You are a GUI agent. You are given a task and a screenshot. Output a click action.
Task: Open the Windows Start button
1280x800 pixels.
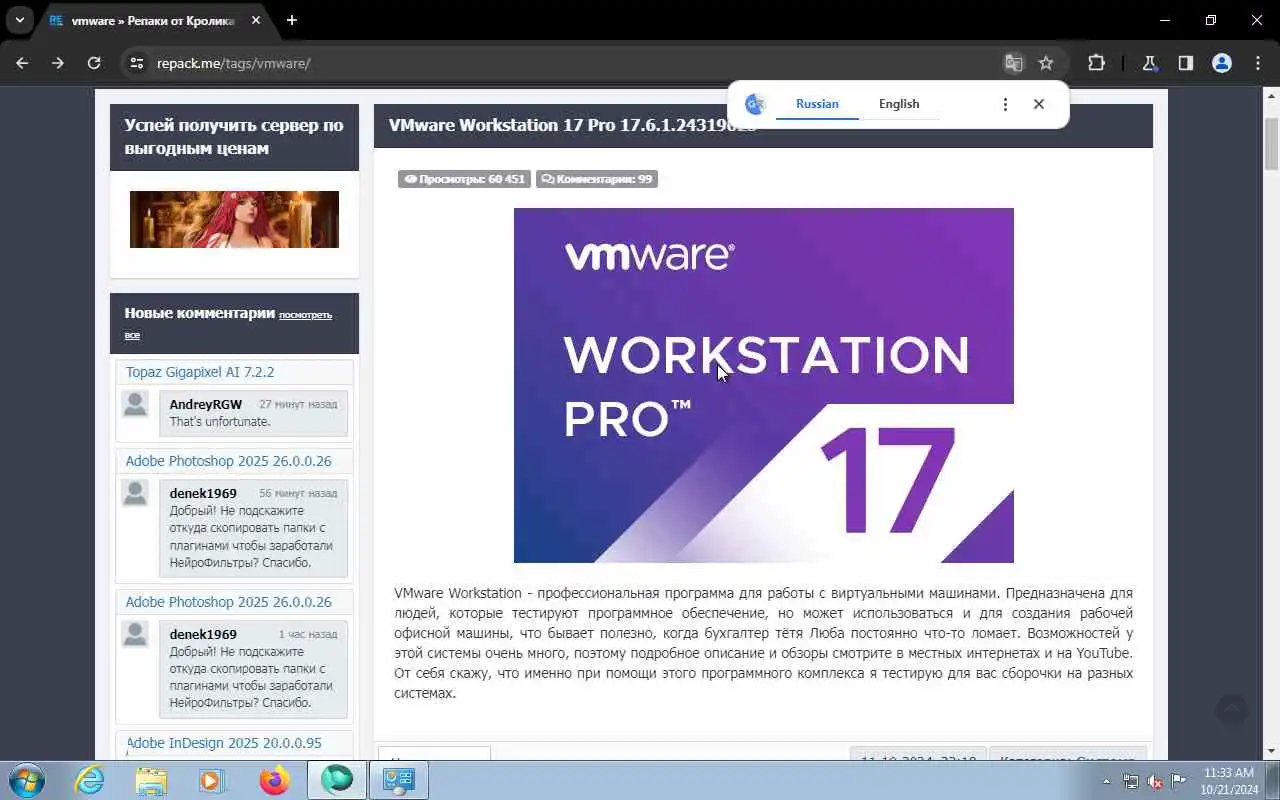tap(26, 780)
